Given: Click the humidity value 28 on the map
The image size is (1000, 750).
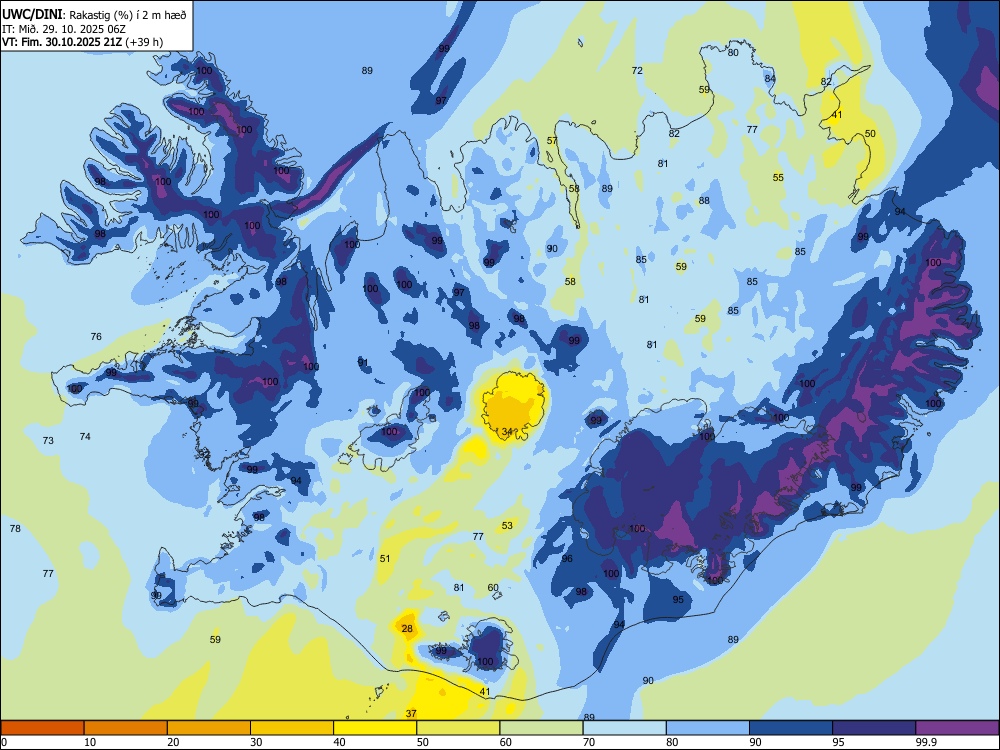Looking at the screenshot, I should point(407,628).
